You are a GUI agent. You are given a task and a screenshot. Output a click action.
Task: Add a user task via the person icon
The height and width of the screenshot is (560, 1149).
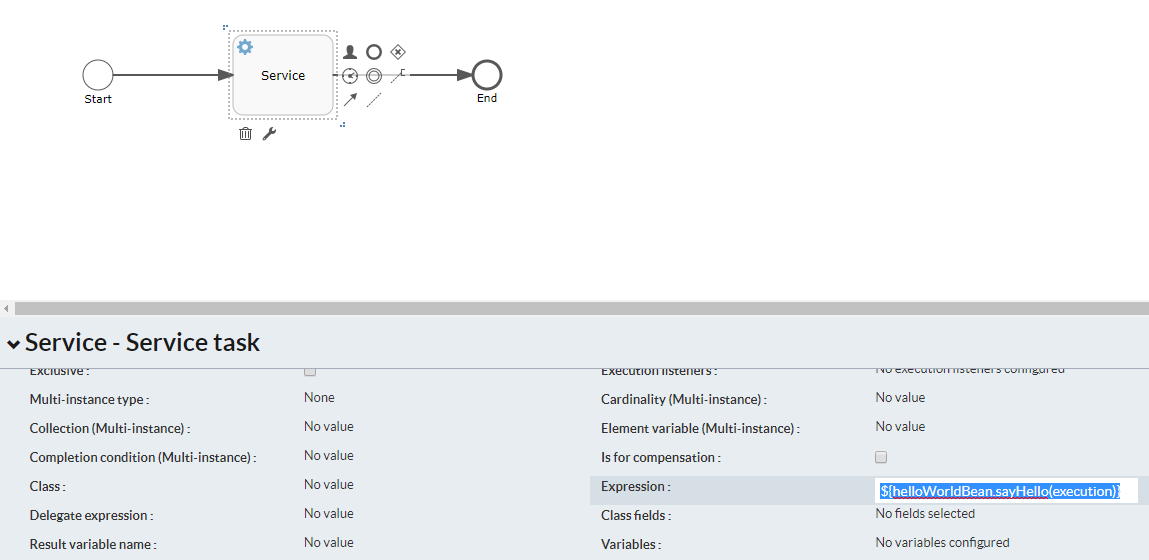coord(350,52)
